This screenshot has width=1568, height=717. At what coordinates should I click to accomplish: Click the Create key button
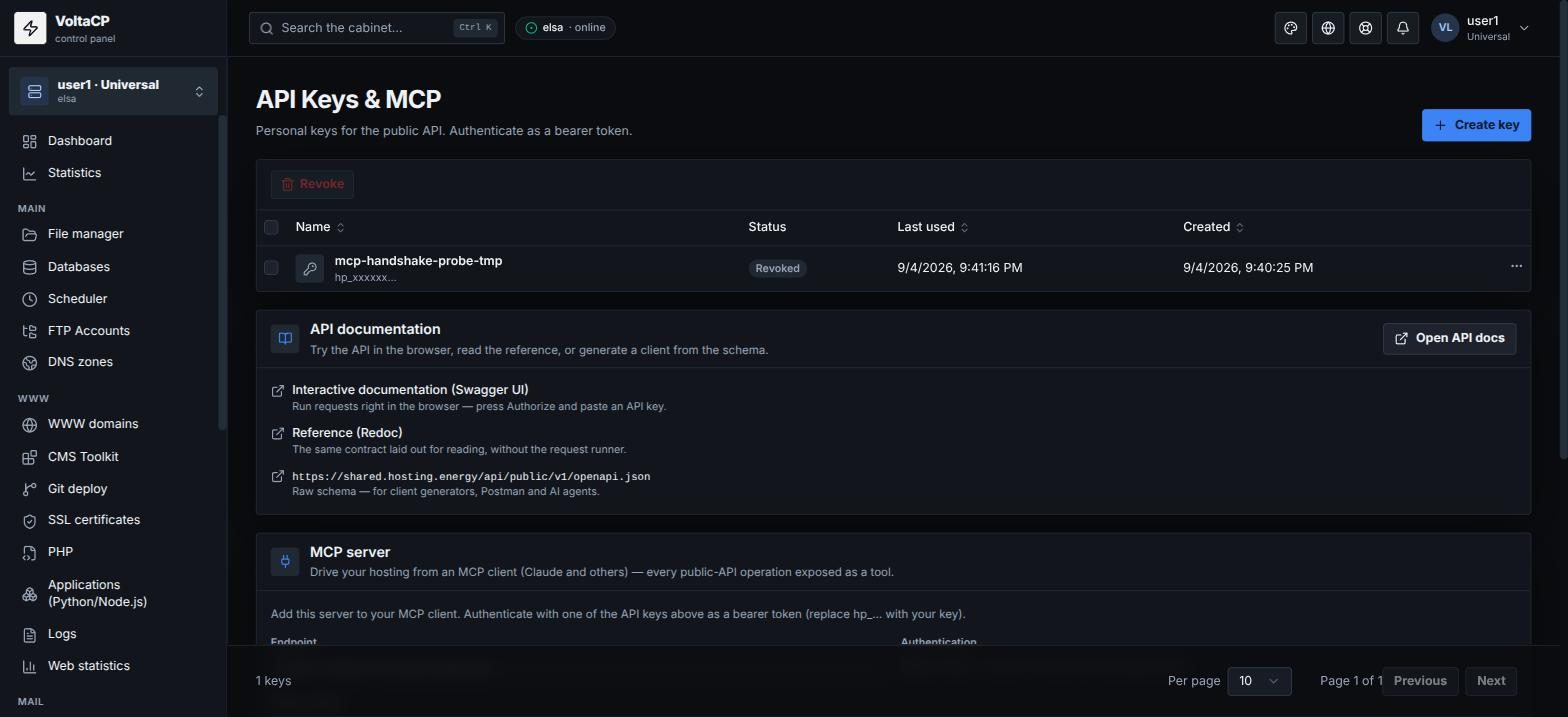(x=1476, y=125)
